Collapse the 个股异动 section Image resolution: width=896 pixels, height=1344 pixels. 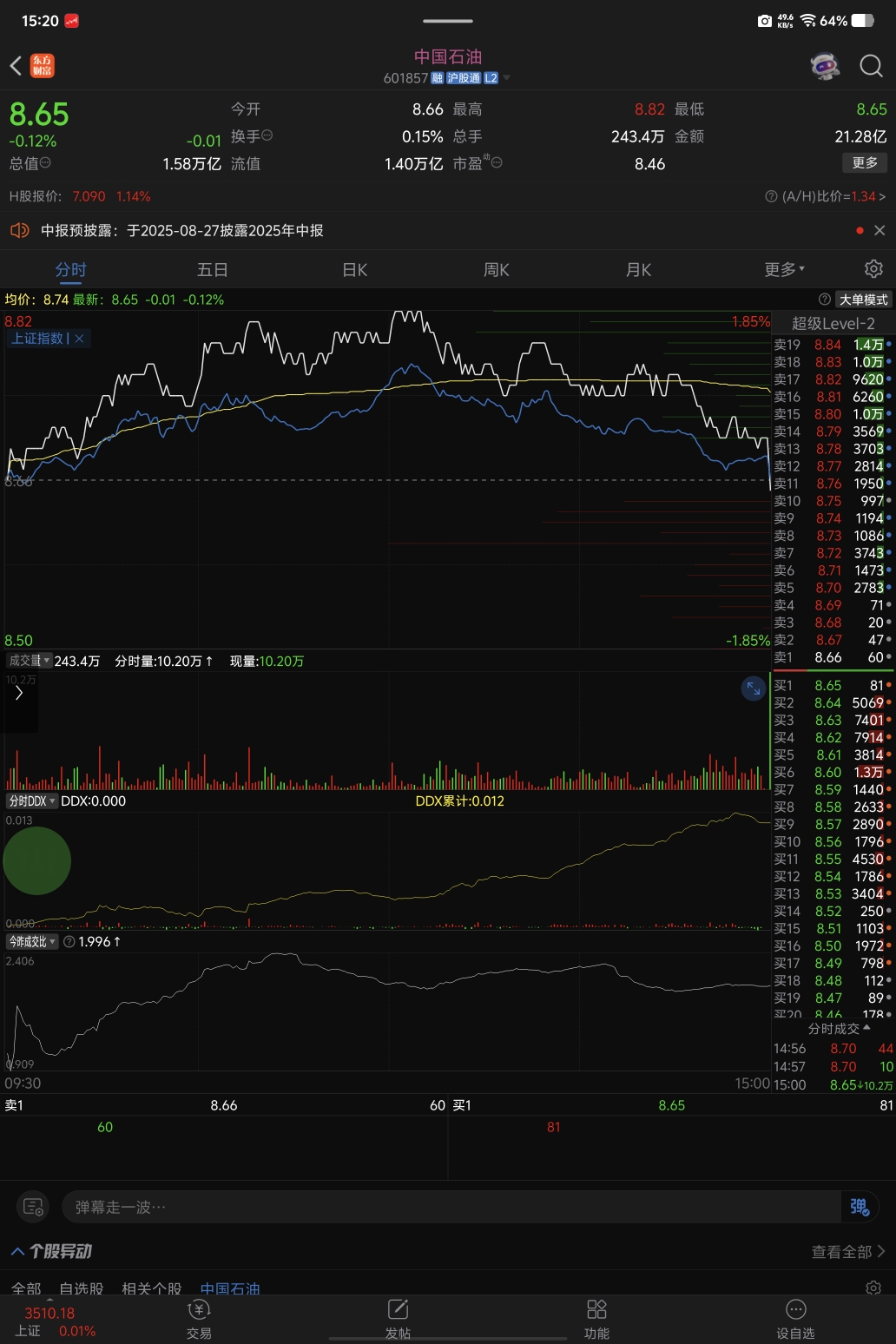click(x=17, y=1251)
